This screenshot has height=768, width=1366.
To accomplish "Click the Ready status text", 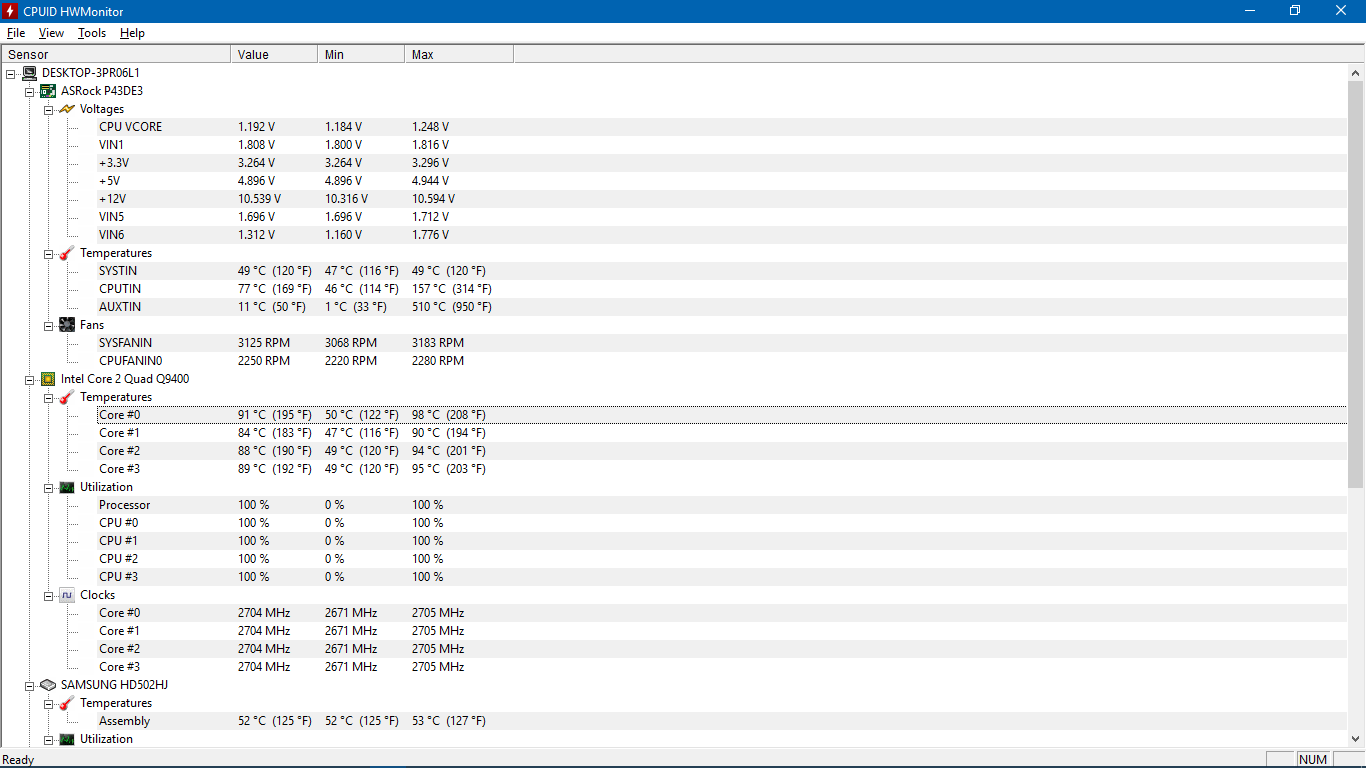I will [19, 760].
